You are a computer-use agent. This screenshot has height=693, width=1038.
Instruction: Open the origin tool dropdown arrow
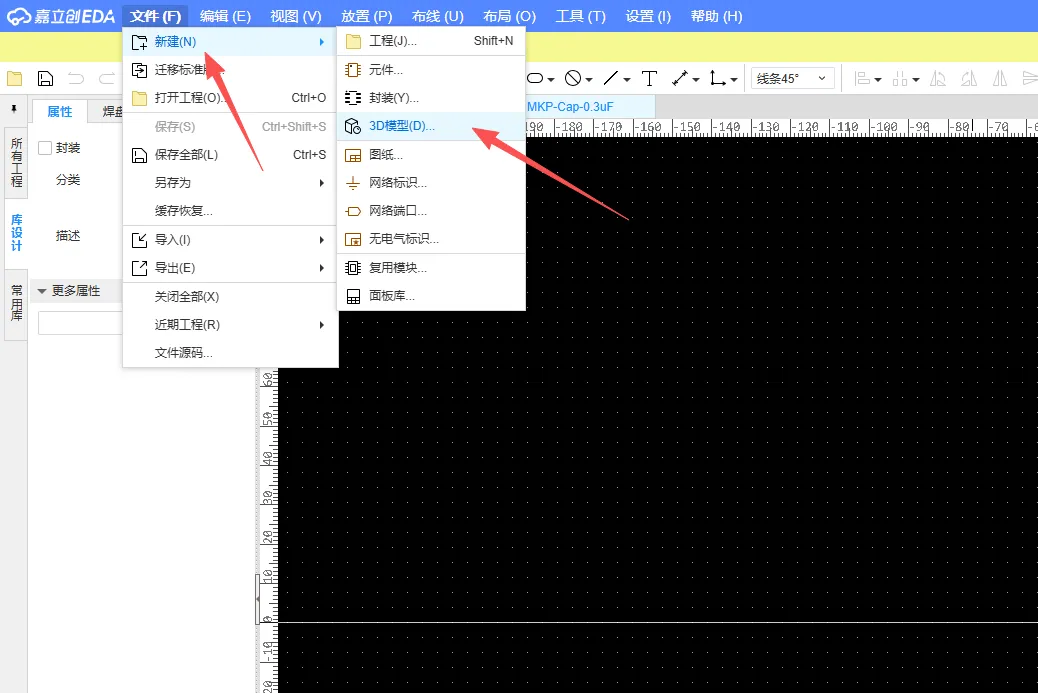coord(733,80)
